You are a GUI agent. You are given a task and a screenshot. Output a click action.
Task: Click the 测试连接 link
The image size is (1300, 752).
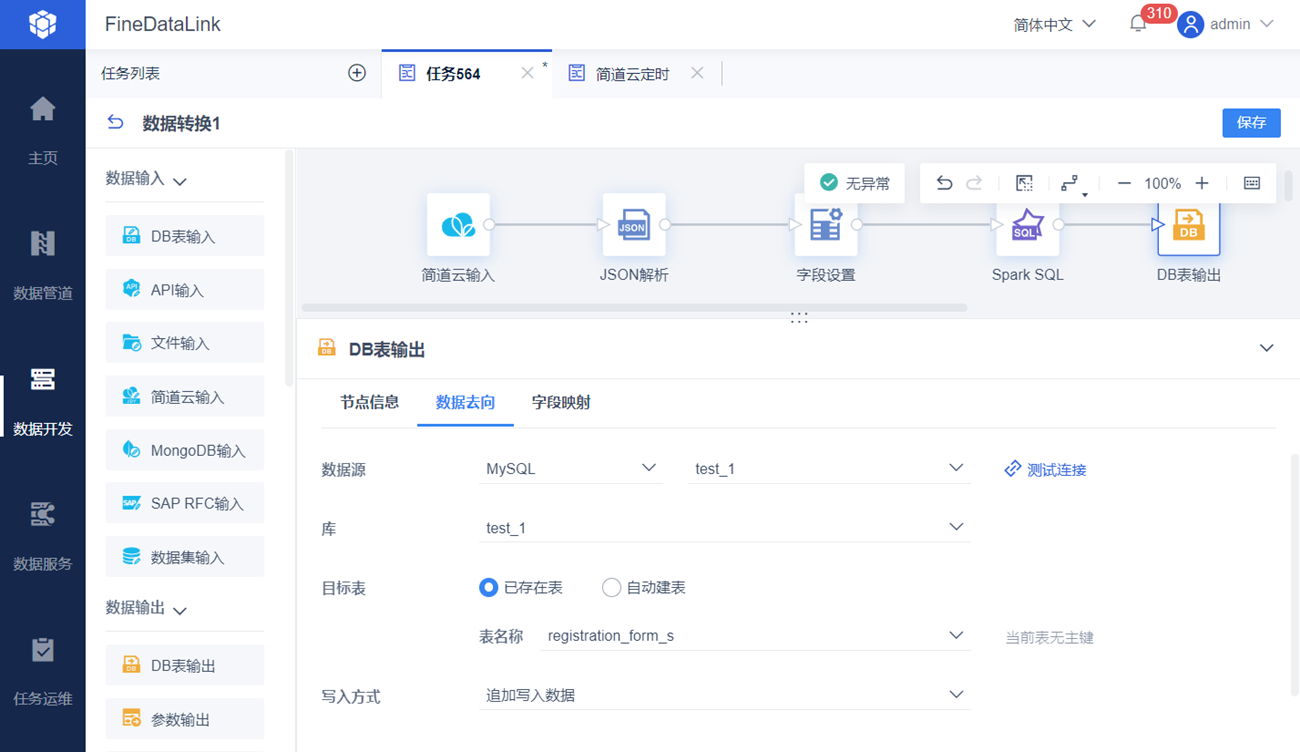[1045, 469]
